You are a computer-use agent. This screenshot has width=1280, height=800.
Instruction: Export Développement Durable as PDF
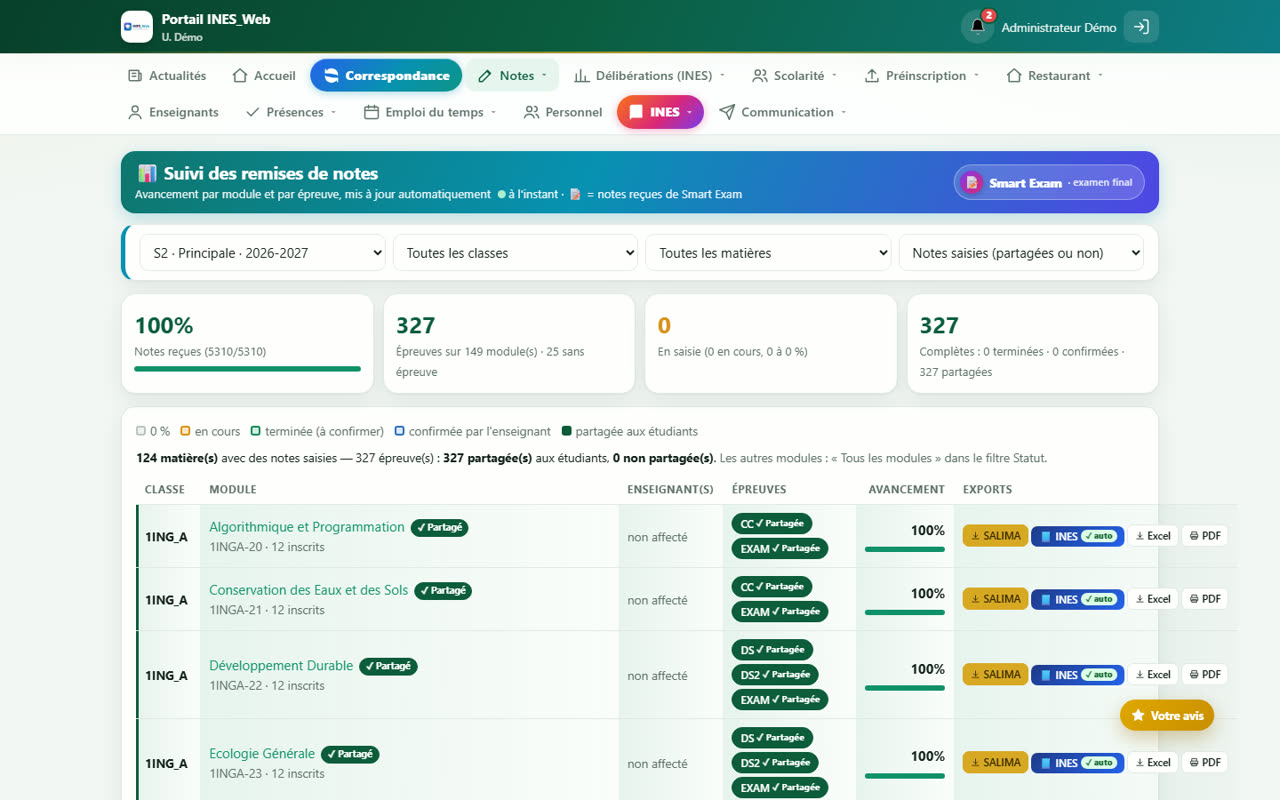pyautogui.click(x=1205, y=675)
